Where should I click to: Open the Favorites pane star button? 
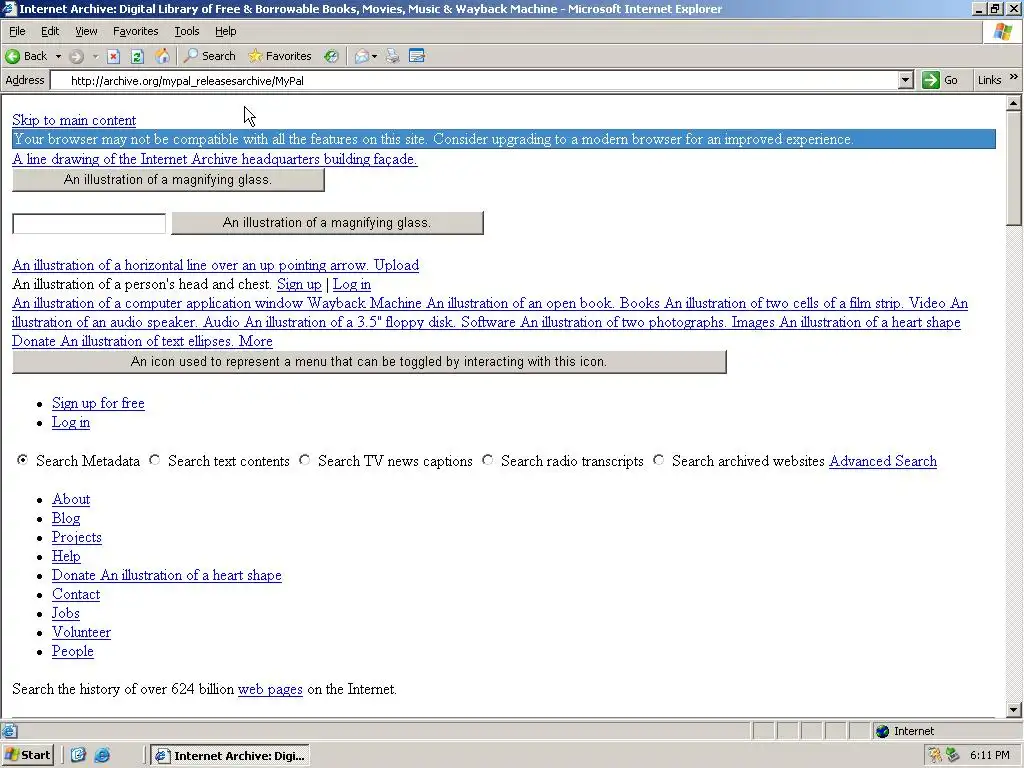(x=280, y=56)
